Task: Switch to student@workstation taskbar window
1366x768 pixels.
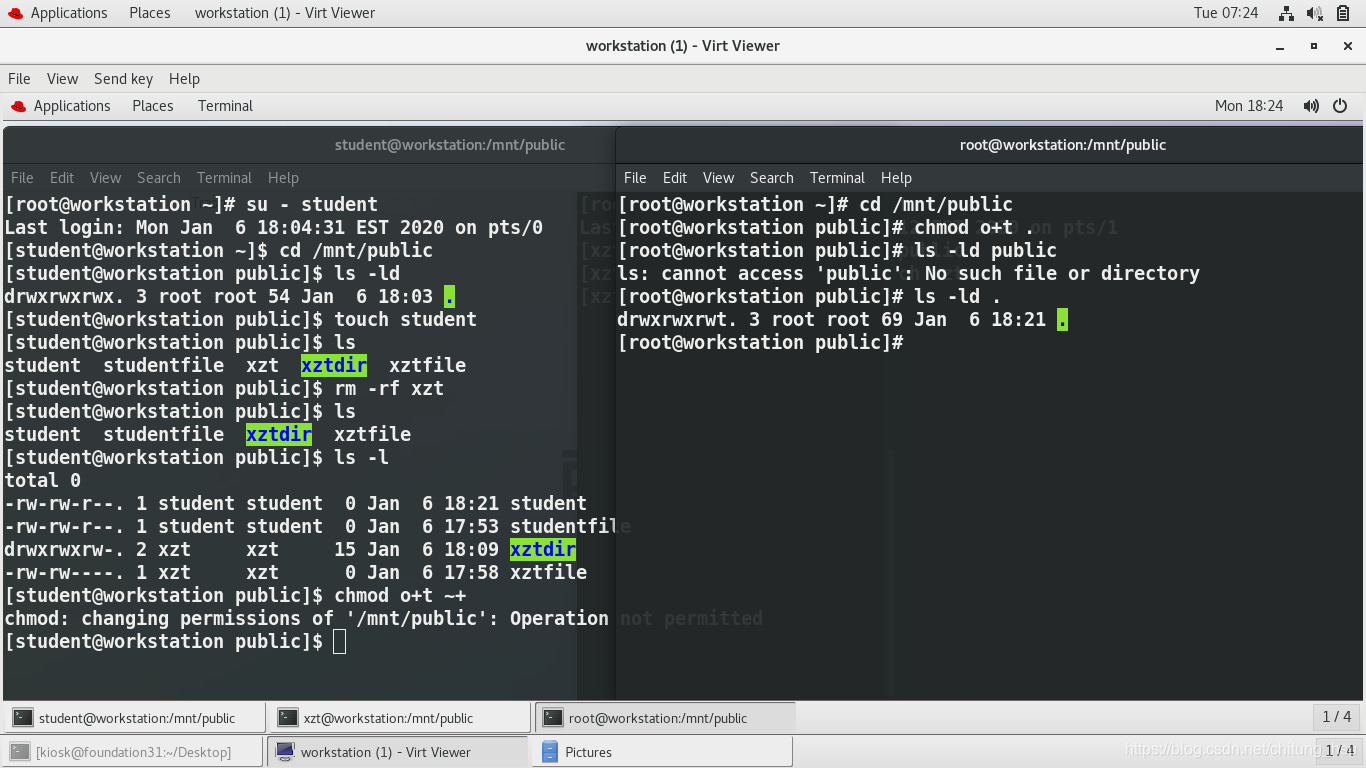Action: tap(135, 718)
